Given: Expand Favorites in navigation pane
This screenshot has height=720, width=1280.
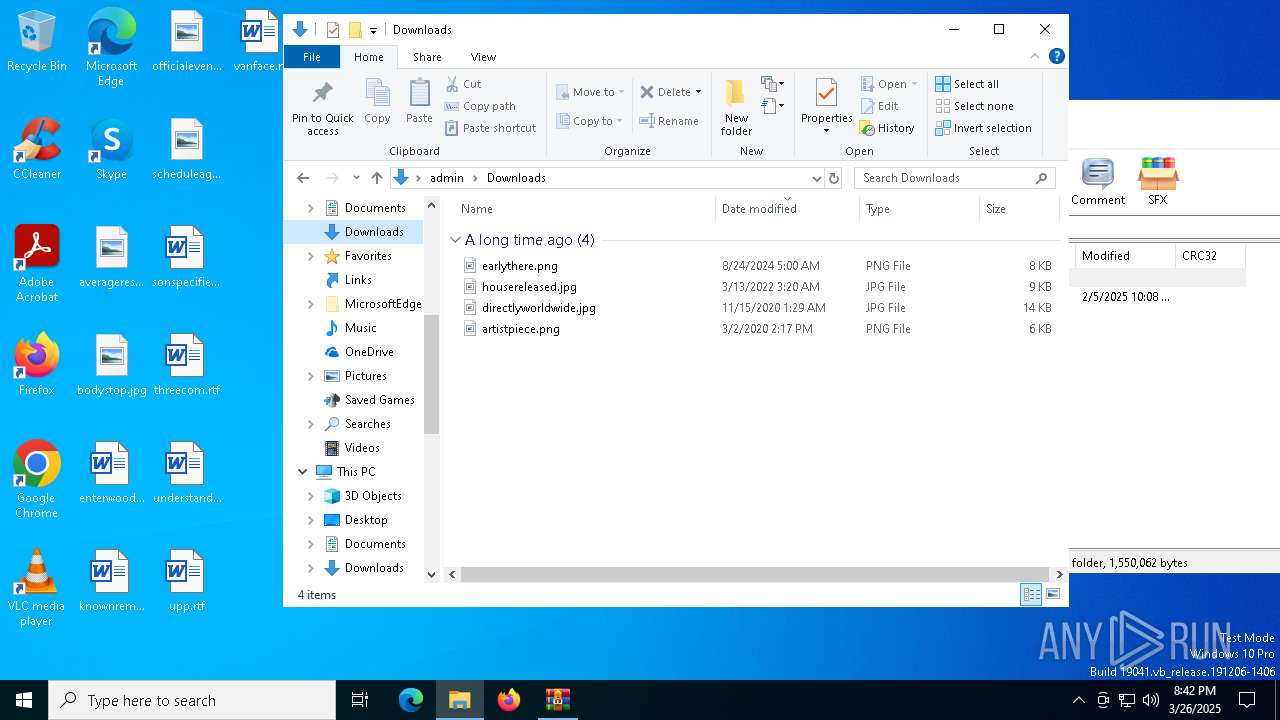Looking at the screenshot, I should [x=310, y=256].
